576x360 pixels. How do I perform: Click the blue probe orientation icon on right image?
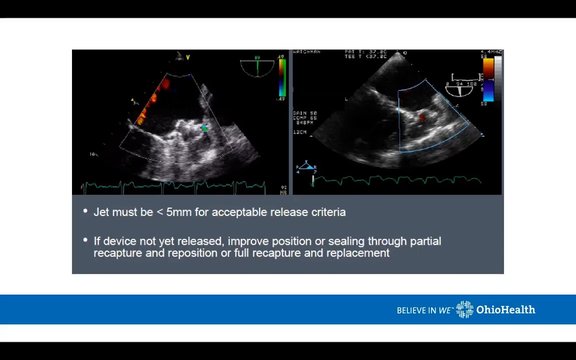(x=307, y=167)
